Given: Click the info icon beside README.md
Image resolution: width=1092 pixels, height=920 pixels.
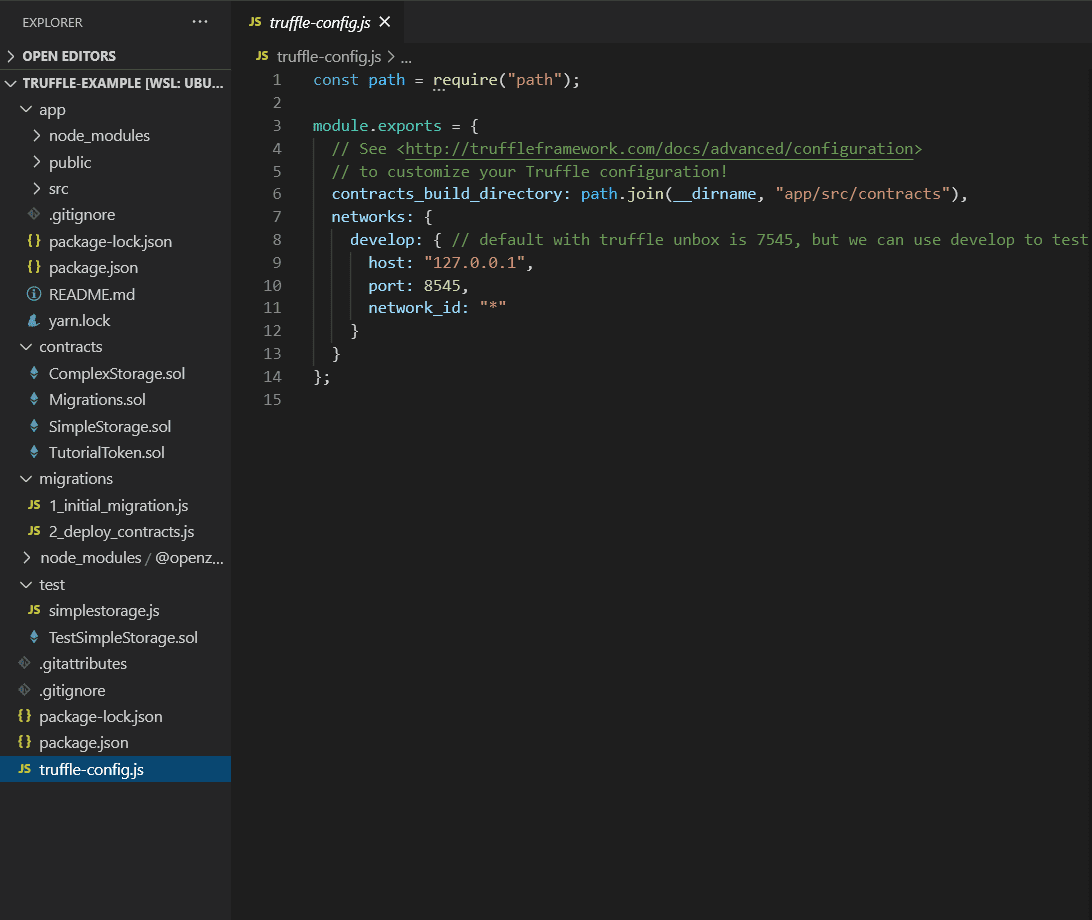Looking at the screenshot, I should coord(34,295).
